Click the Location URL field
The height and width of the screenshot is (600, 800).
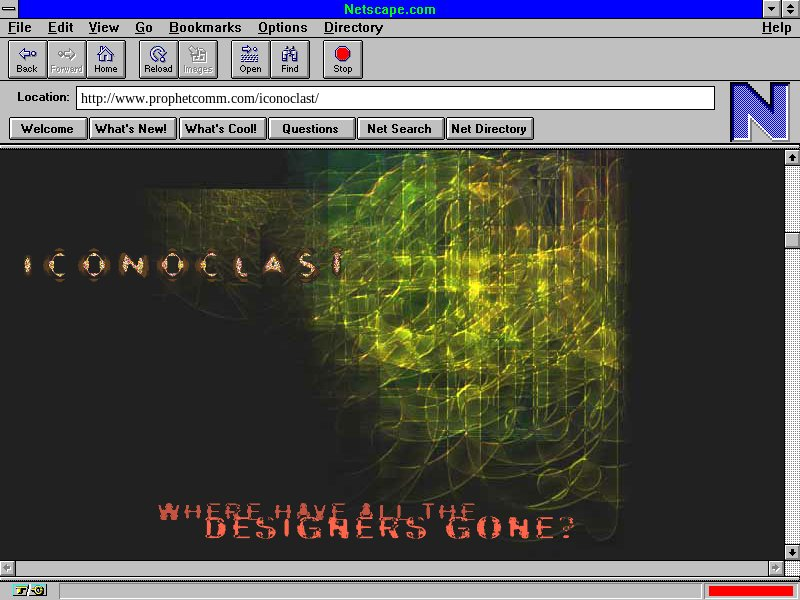(395, 98)
